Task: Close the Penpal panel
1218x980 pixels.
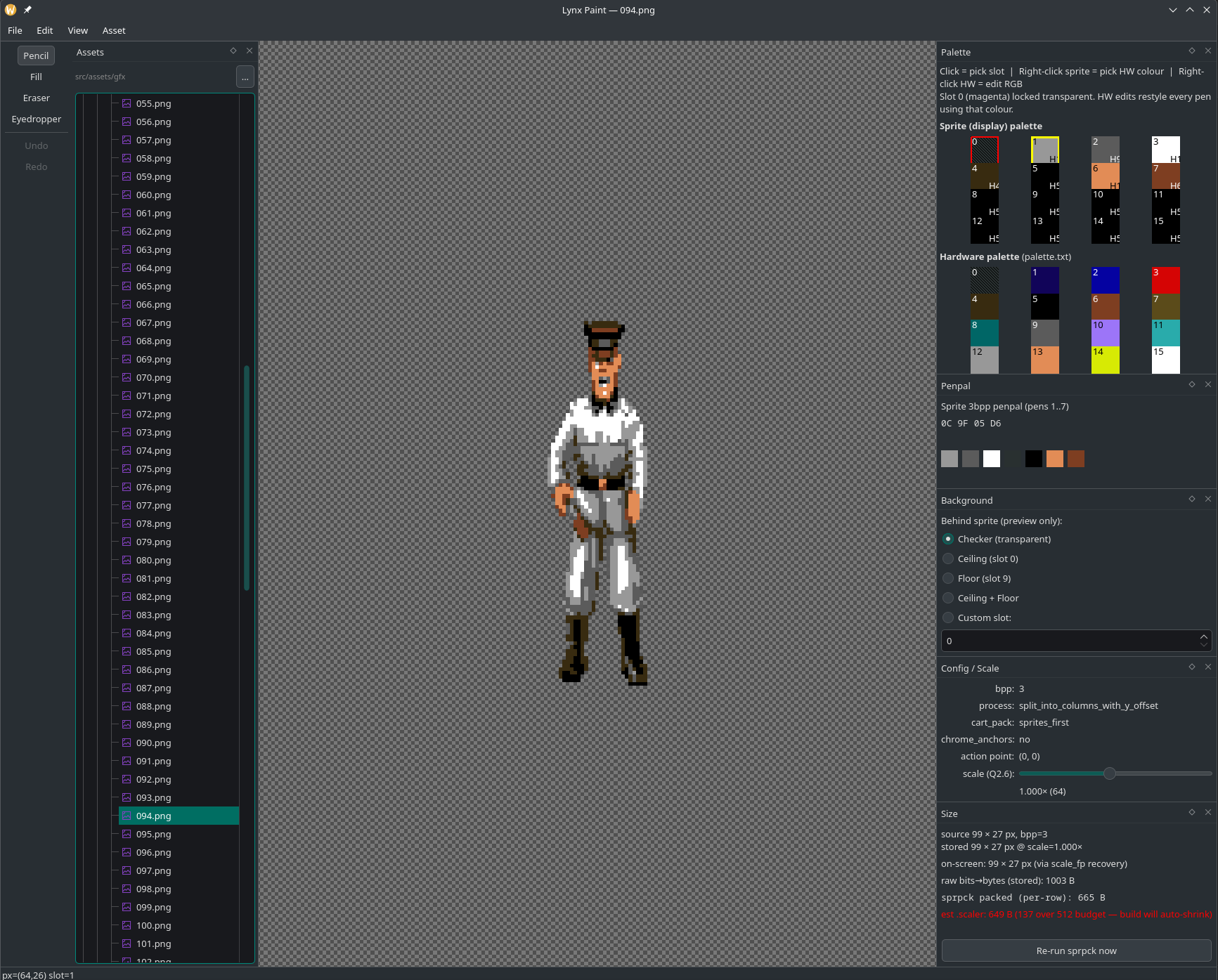Action: pyautogui.click(x=1207, y=384)
